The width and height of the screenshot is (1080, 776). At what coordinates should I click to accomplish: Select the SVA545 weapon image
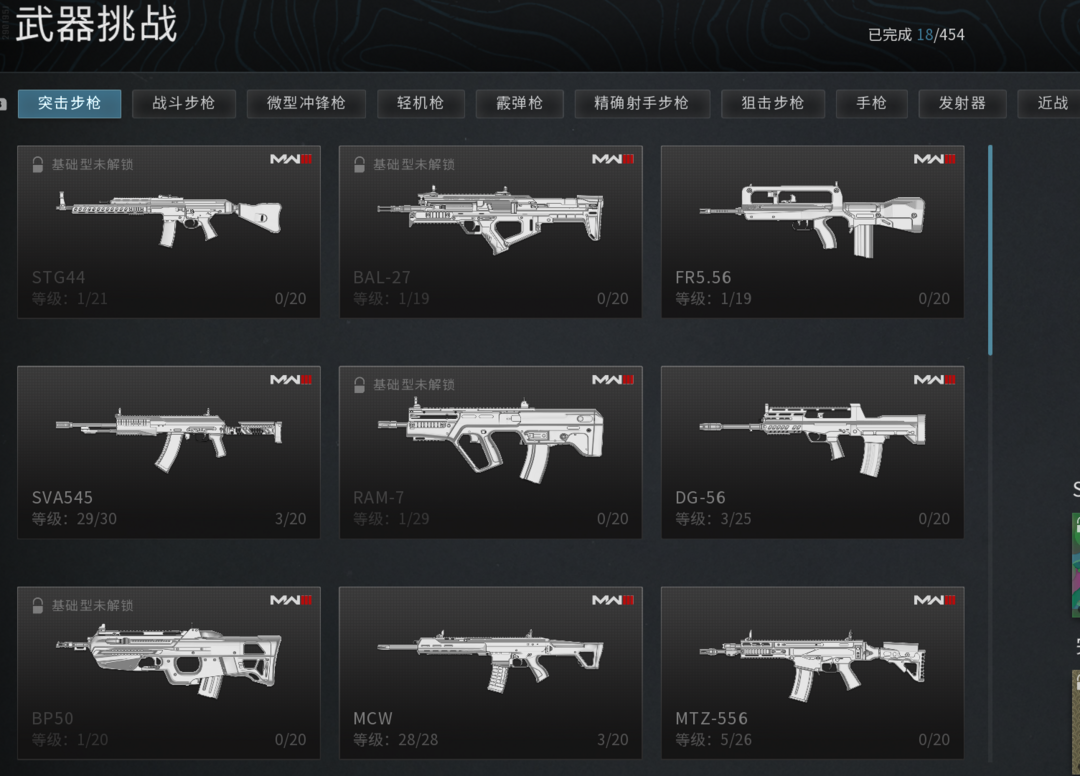coord(169,438)
